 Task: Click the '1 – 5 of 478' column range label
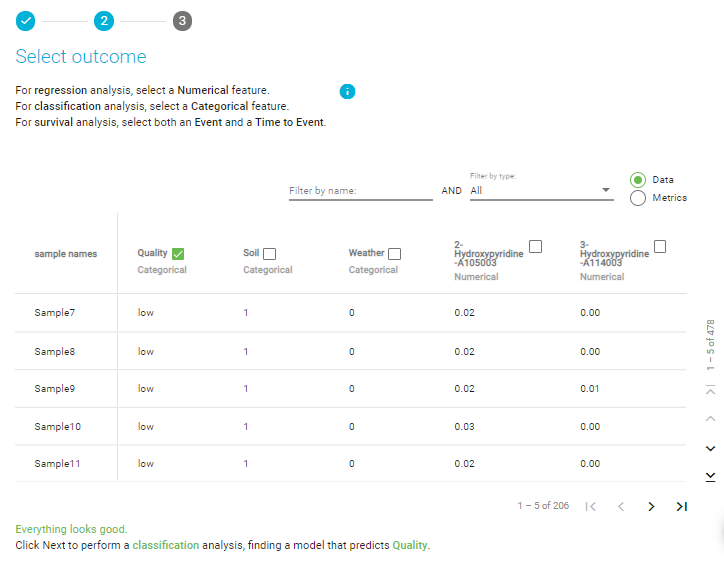click(710, 344)
